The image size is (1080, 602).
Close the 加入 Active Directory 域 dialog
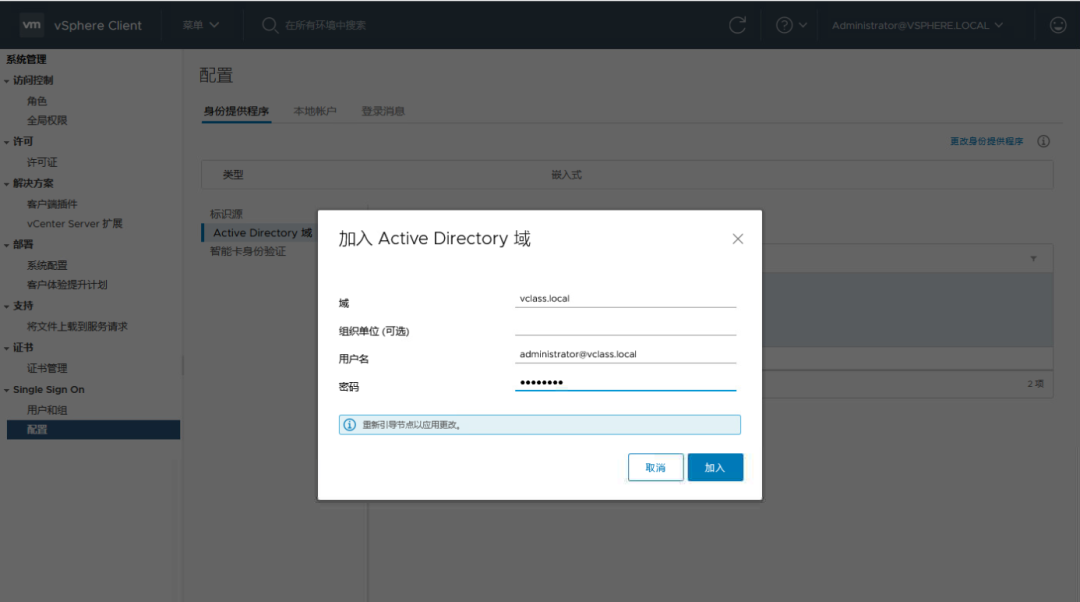coord(738,239)
